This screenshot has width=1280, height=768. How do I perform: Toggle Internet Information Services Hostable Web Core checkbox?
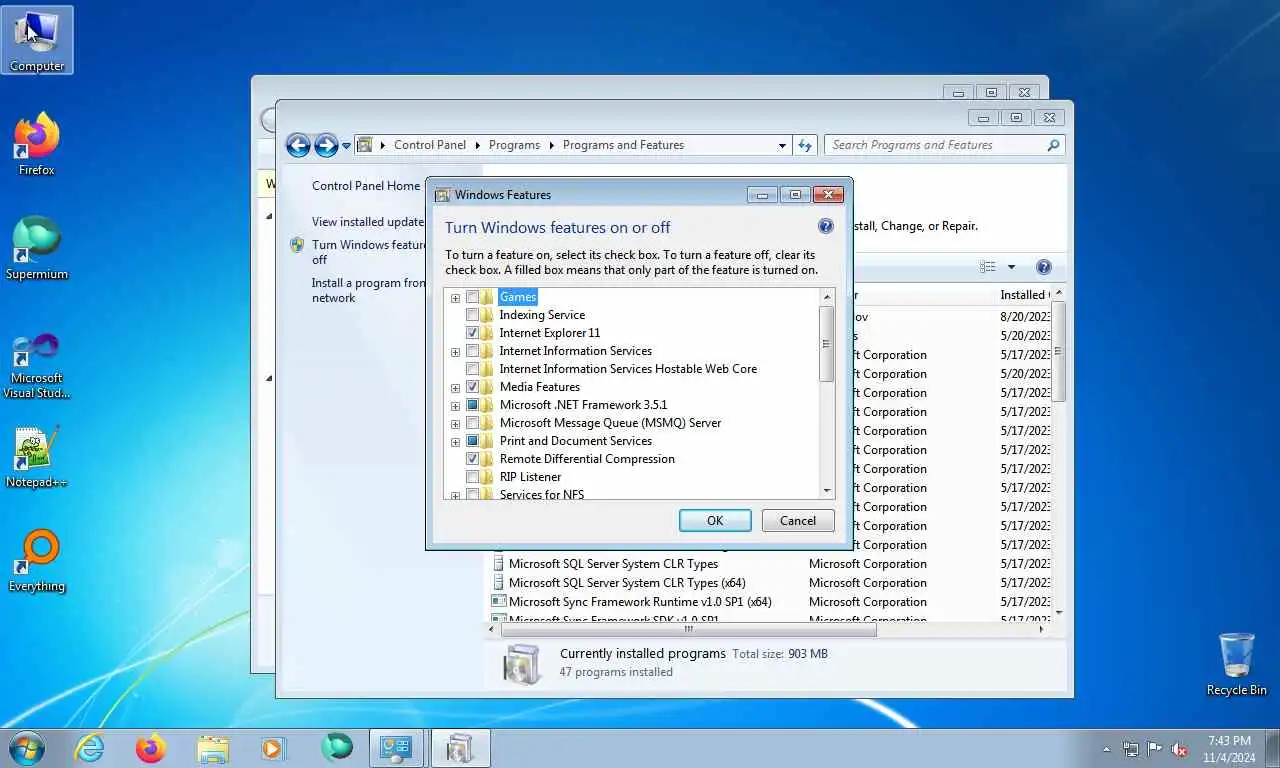coord(472,369)
